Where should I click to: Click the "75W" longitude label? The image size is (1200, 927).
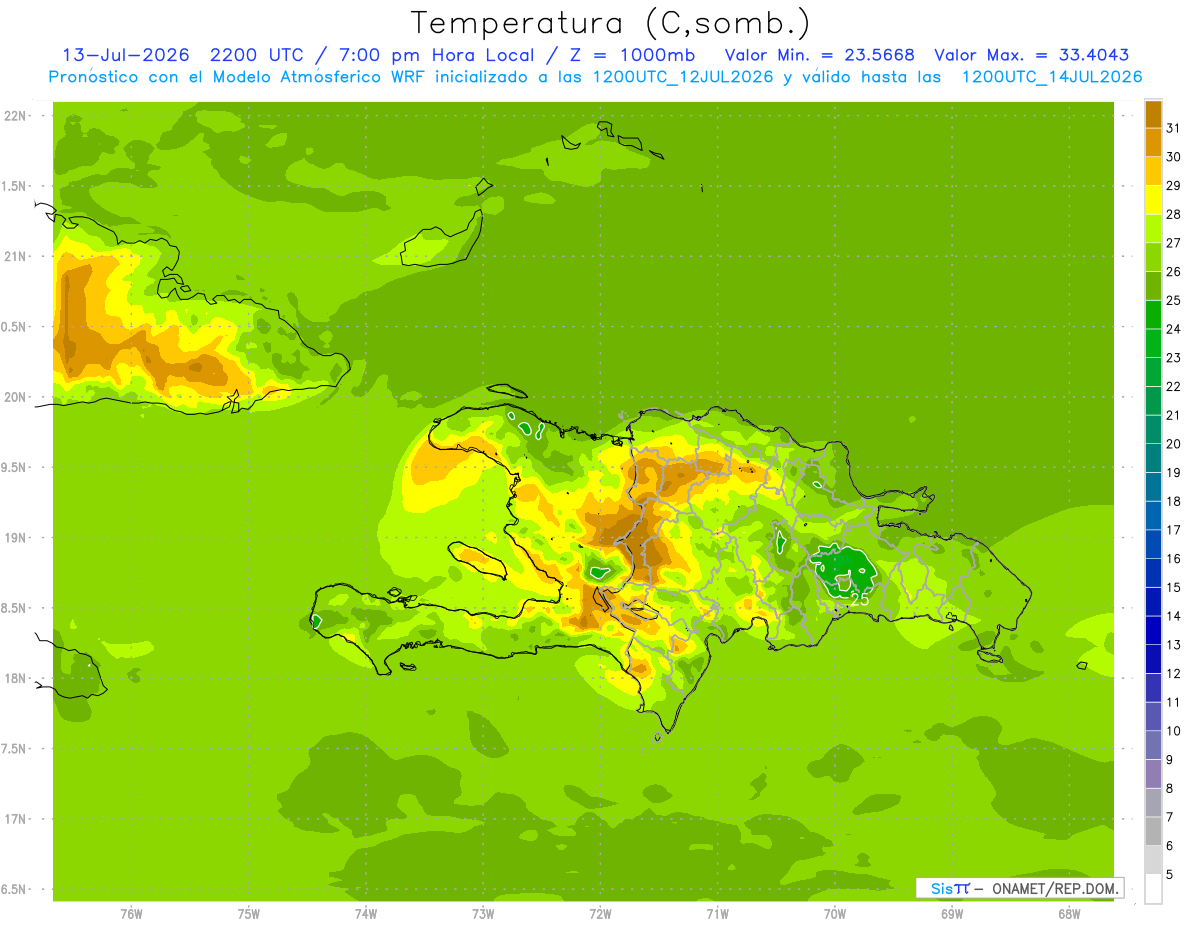tap(249, 914)
